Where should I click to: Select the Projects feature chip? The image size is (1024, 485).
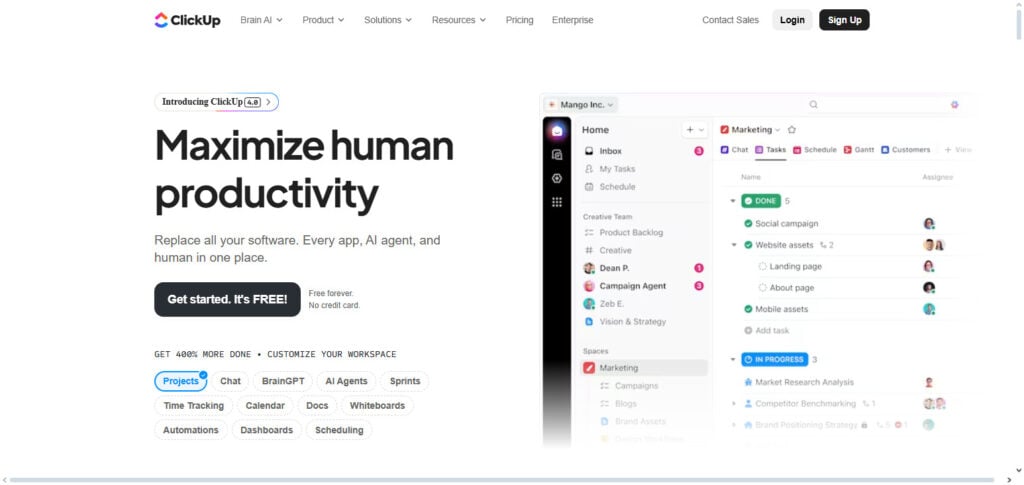(180, 381)
